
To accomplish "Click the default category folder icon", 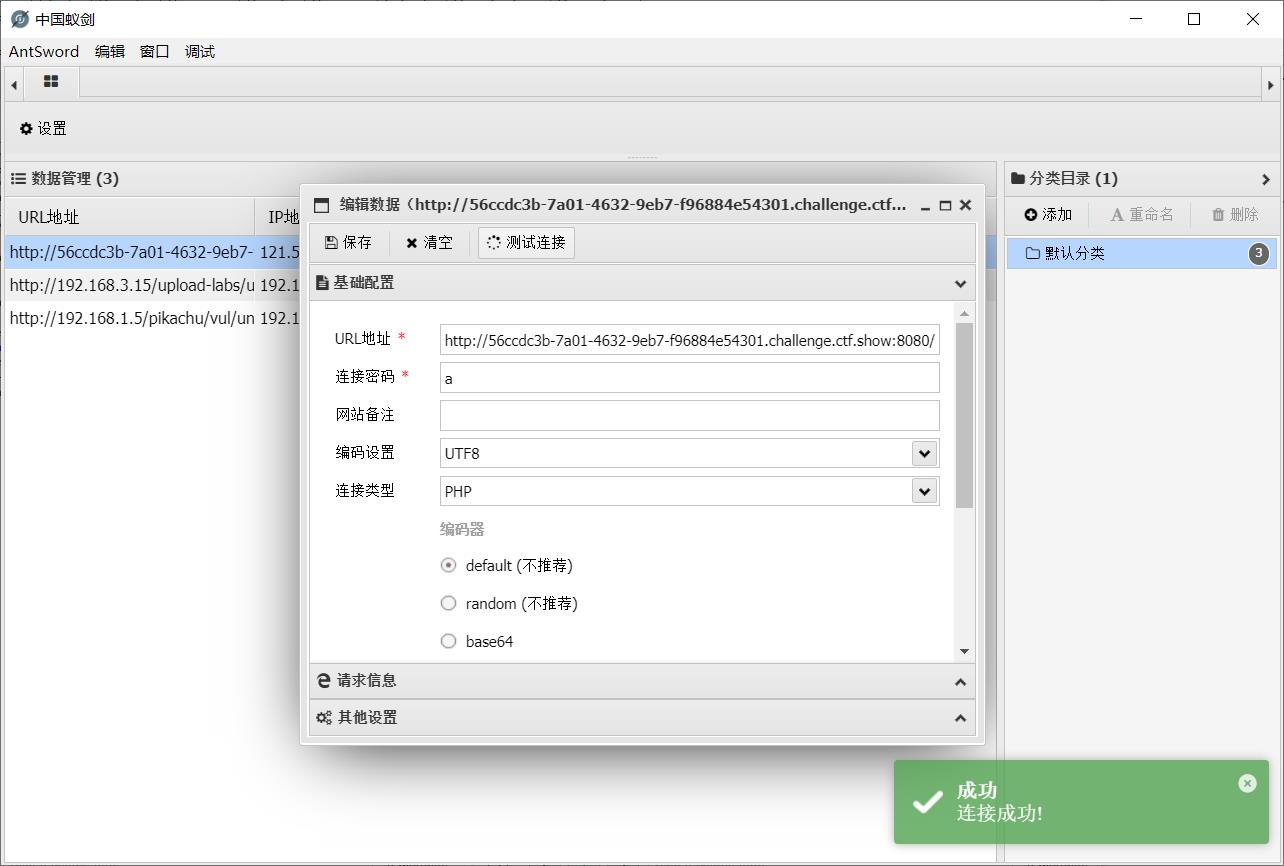I will tap(1033, 253).
